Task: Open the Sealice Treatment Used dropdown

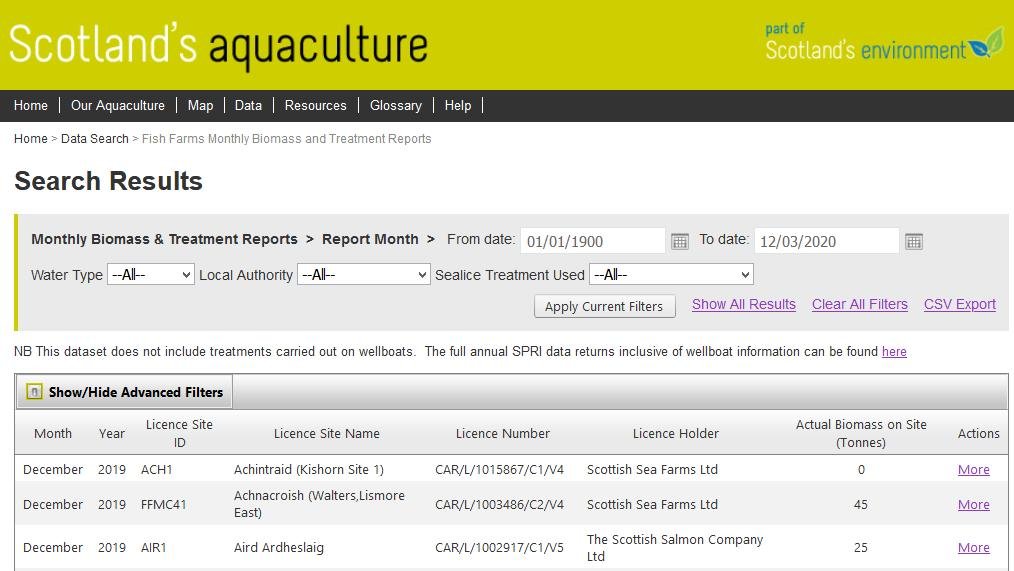Action: [x=671, y=275]
